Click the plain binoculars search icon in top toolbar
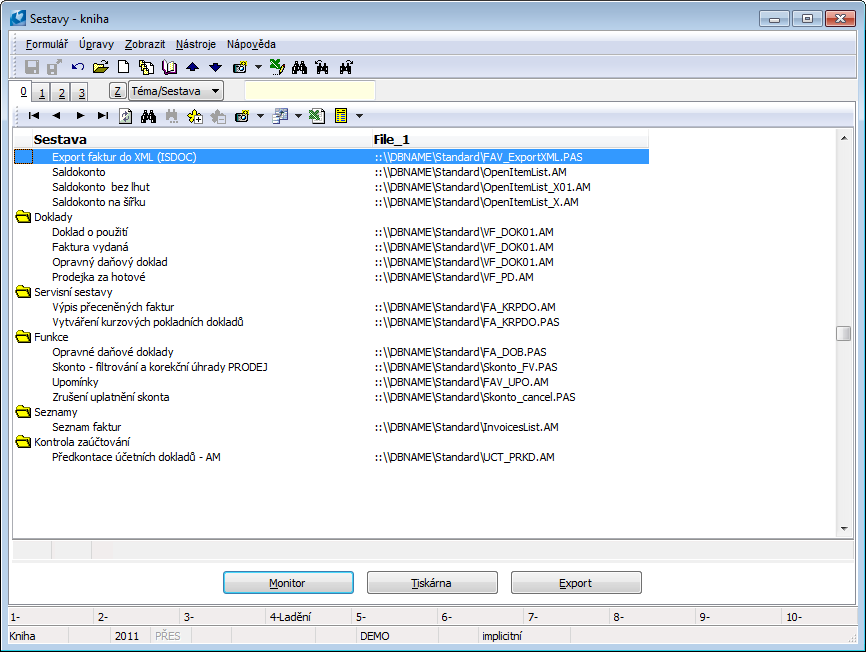 pos(299,67)
